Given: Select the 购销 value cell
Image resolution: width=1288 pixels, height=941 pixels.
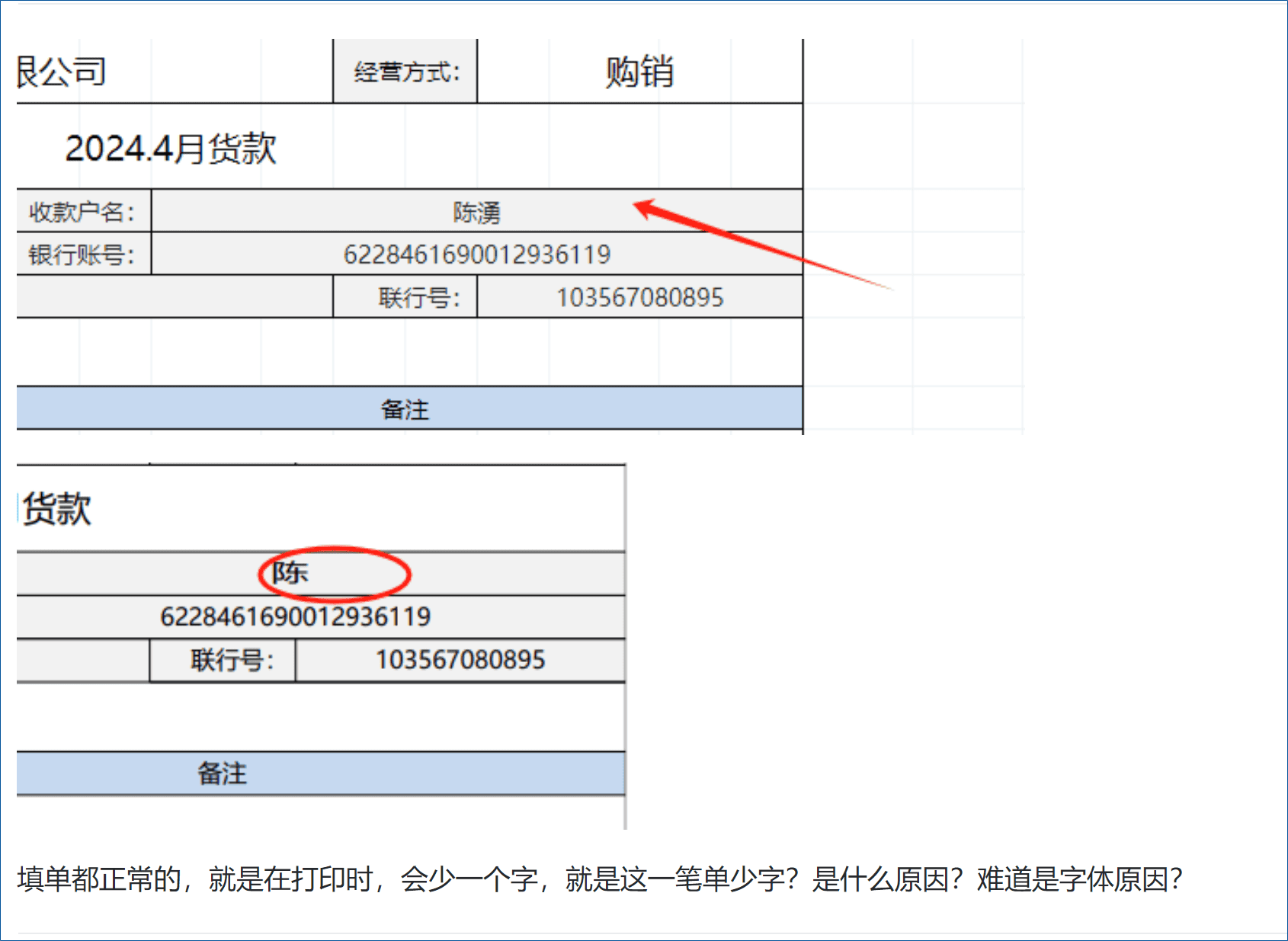Looking at the screenshot, I should tap(640, 71).
